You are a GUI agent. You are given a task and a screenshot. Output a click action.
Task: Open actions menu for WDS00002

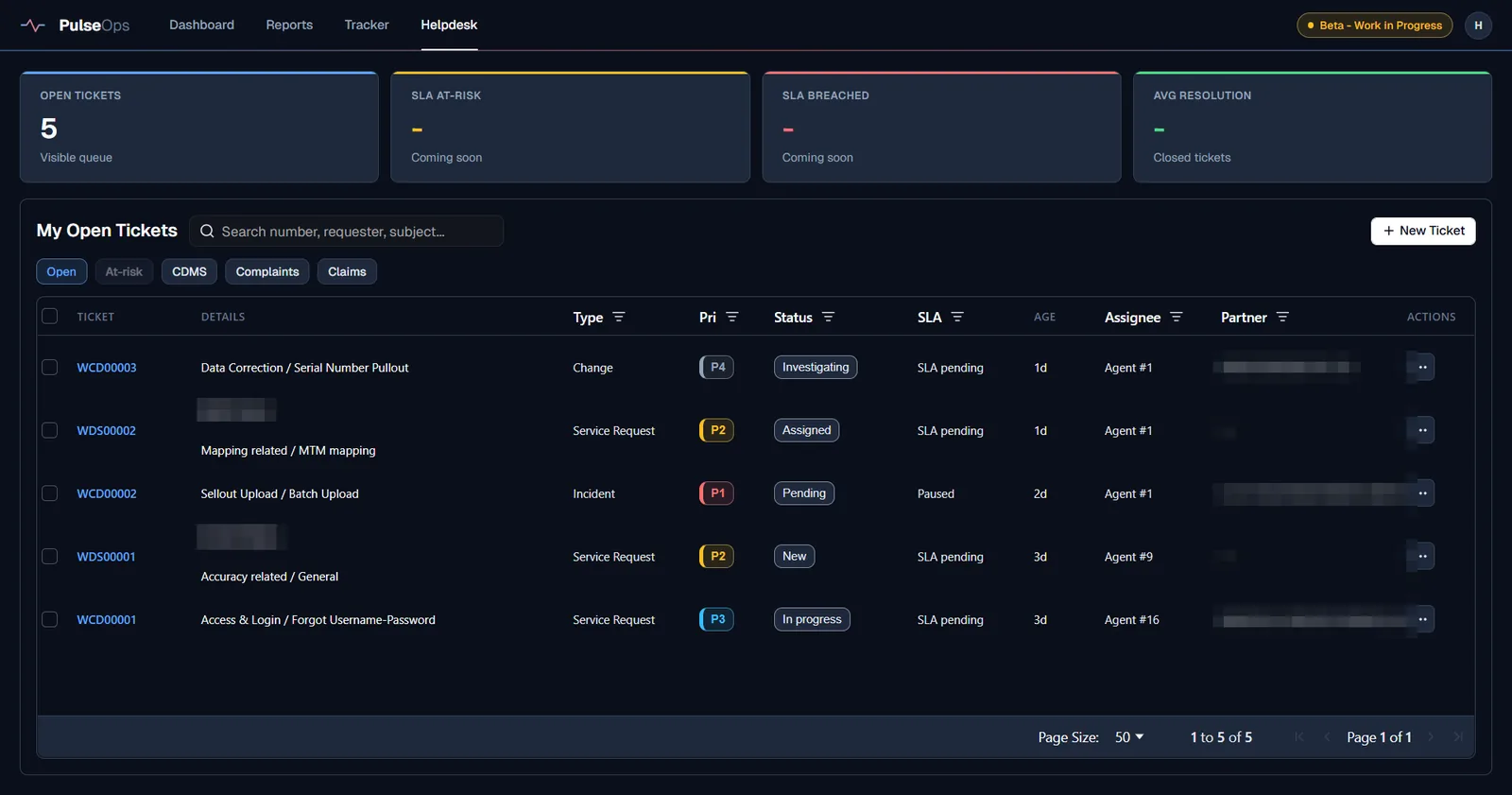[1422, 430]
